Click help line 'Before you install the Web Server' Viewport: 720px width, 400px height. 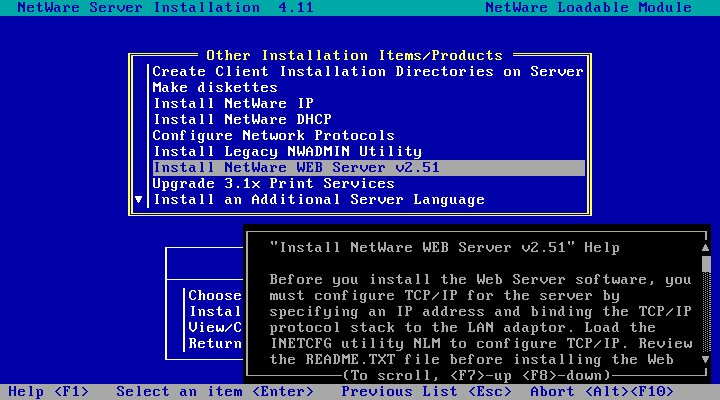coord(481,280)
